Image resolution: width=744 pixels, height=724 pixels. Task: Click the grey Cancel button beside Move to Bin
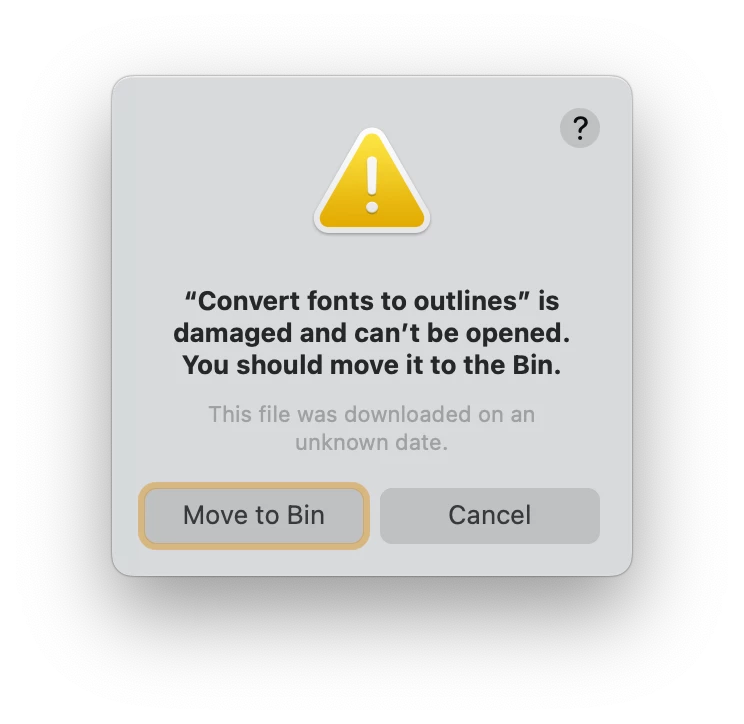tap(490, 516)
